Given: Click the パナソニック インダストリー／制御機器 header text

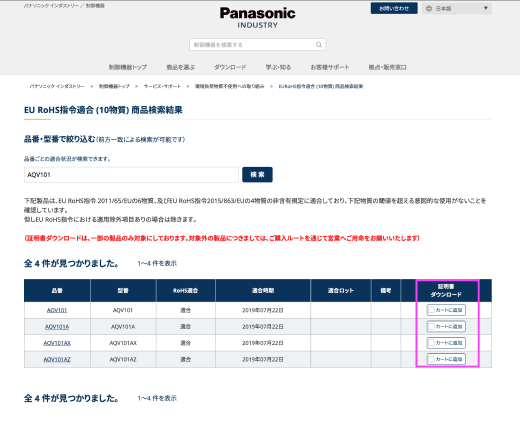Looking at the screenshot, I should pyautogui.click(x=64, y=6).
